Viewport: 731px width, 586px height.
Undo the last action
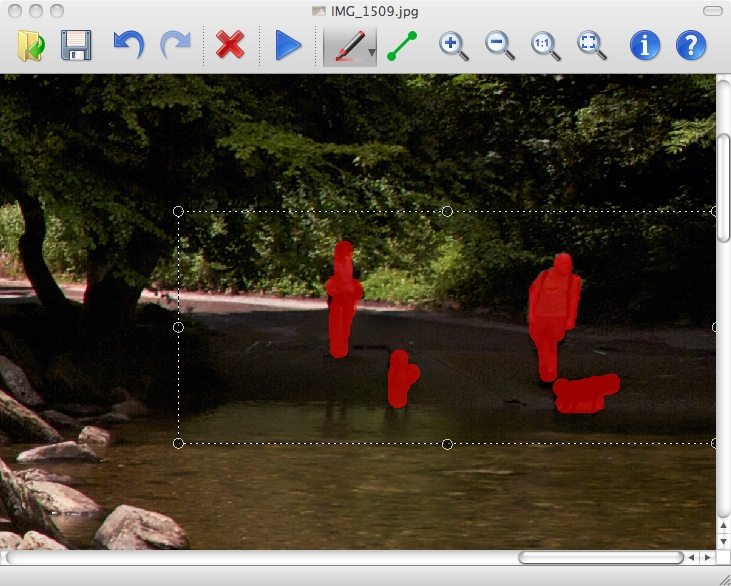(x=128, y=45)
